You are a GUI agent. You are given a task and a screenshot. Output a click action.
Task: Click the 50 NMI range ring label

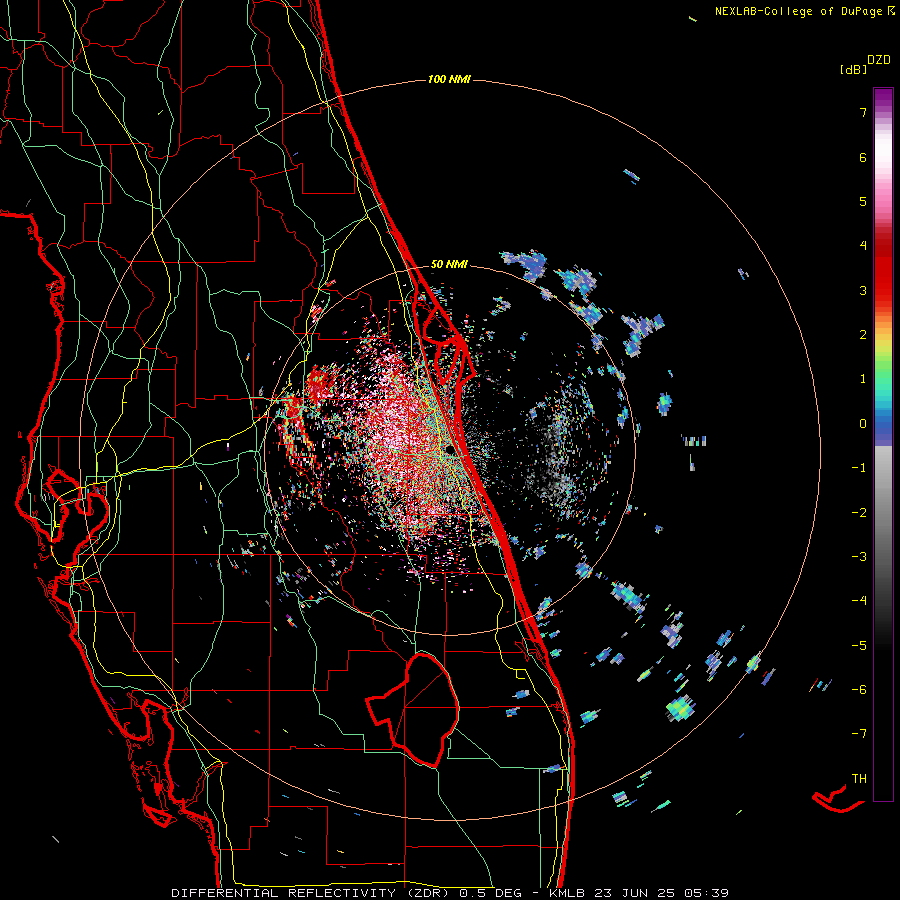click(449, 265)
